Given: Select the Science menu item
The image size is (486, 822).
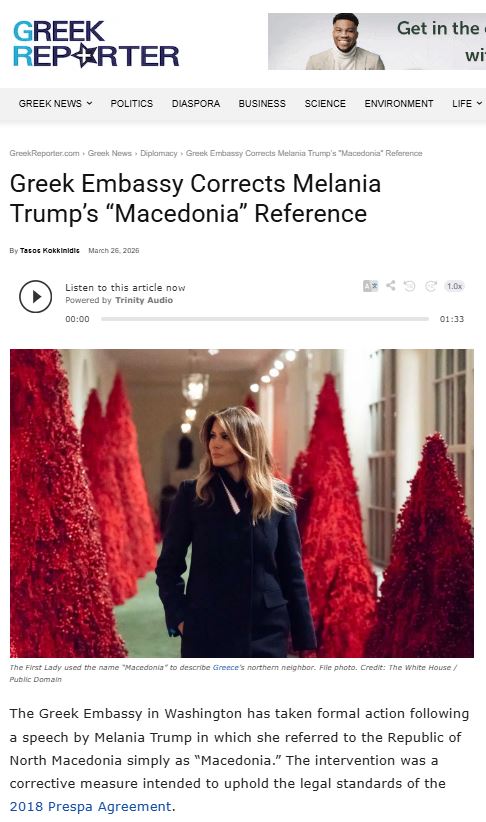Looking at the screenshot, I should tap(325, 104).
